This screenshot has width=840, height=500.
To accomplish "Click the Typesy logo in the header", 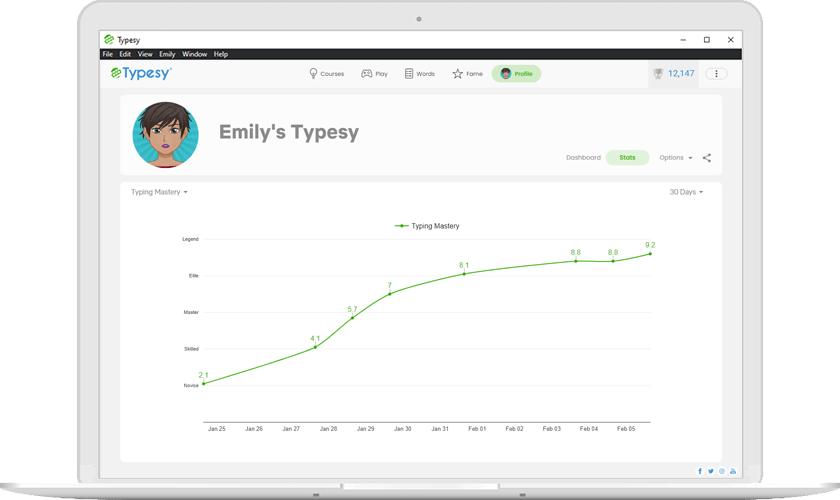I will 141,73.
